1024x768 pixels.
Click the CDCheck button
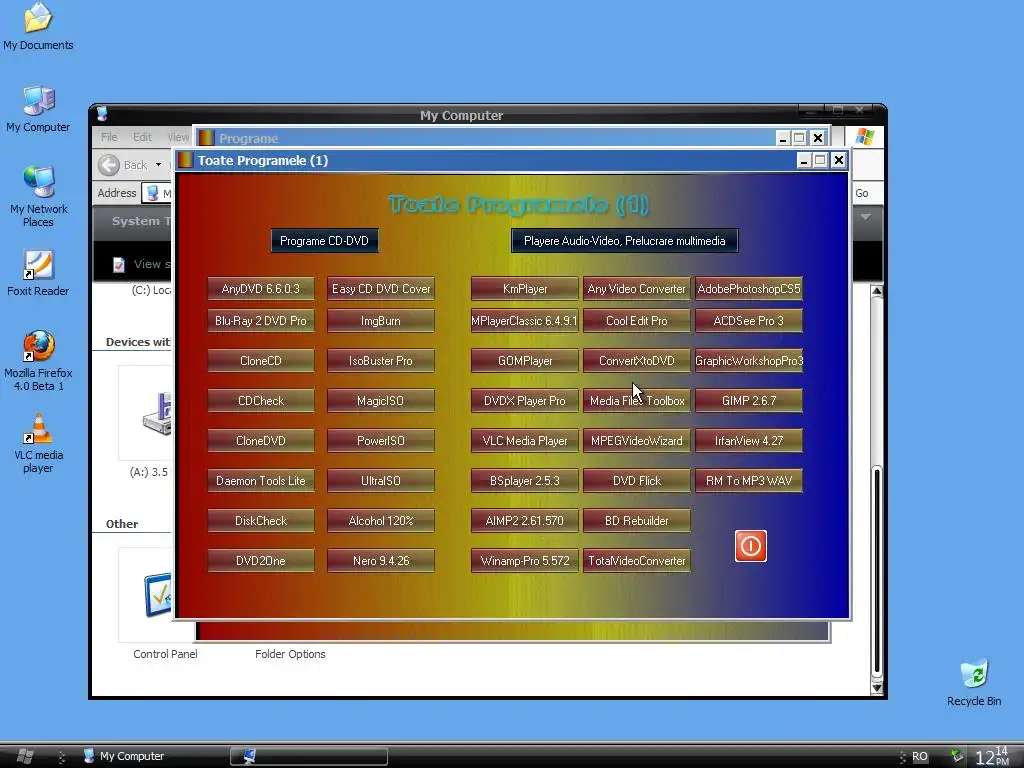pos(261,400)
